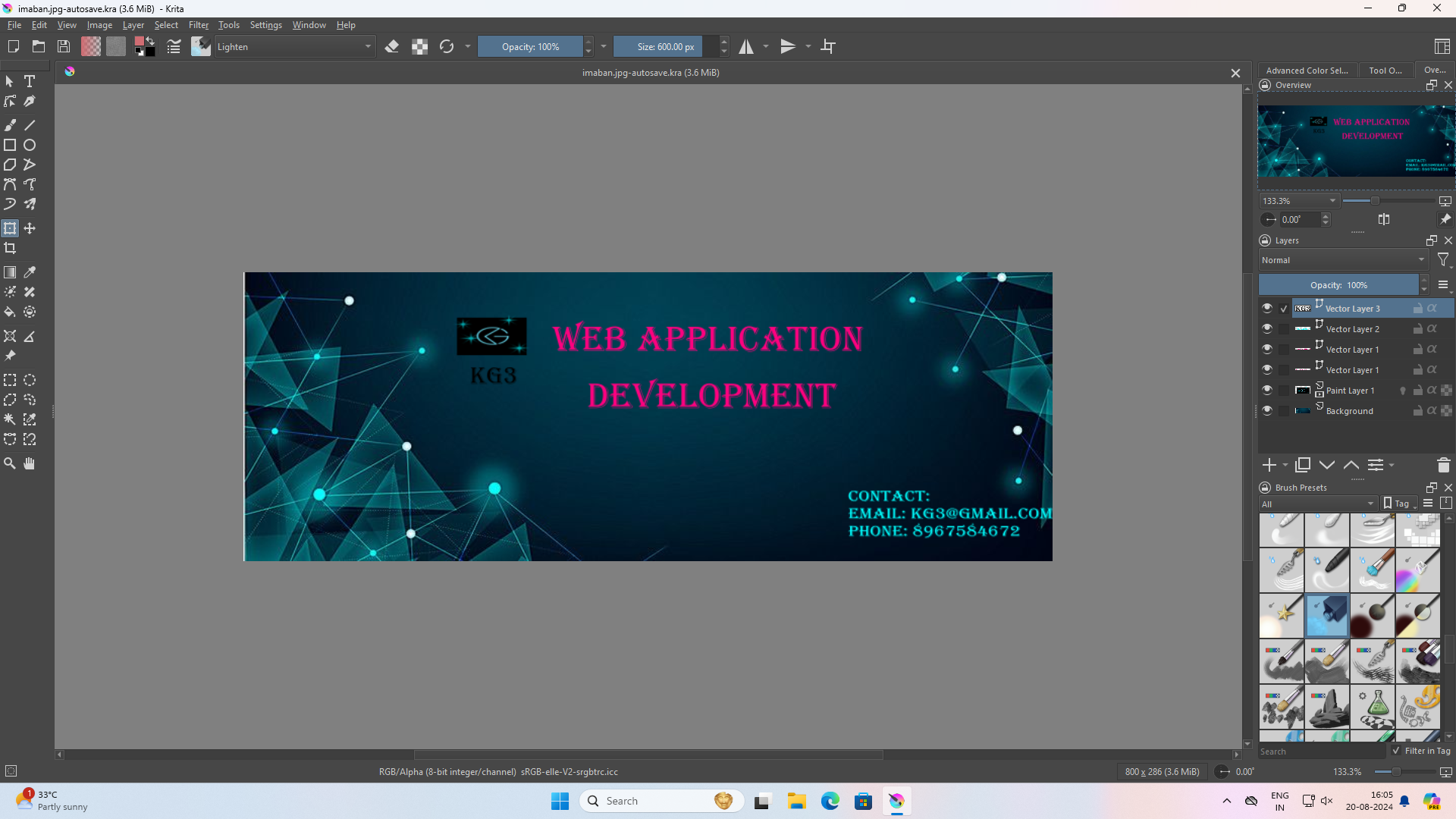Open the Filter menu
The height and width of the screenshot is (819, 1456).
click(x=198, y=24)
